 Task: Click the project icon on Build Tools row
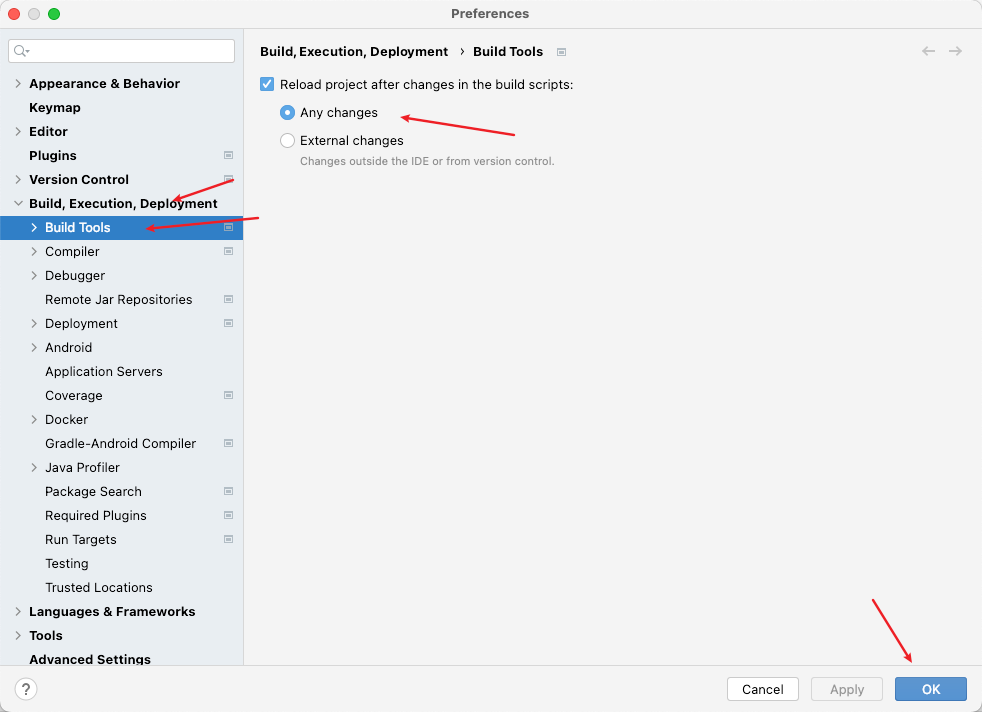229,227
